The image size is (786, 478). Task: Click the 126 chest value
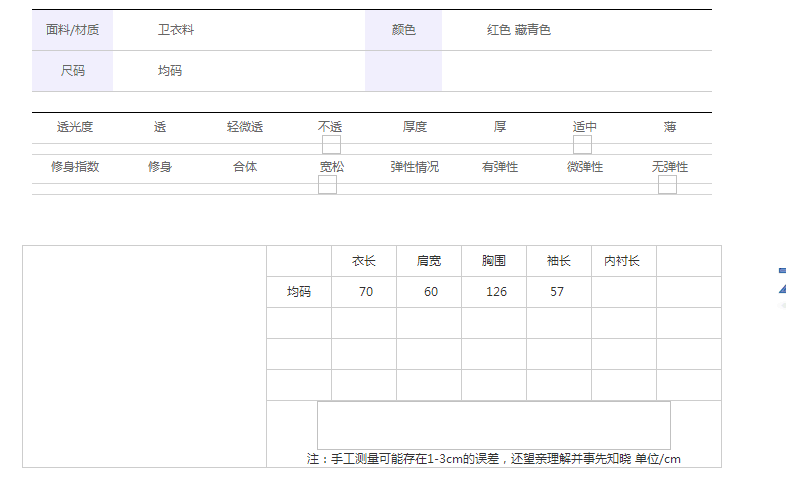tap(496, 292)
